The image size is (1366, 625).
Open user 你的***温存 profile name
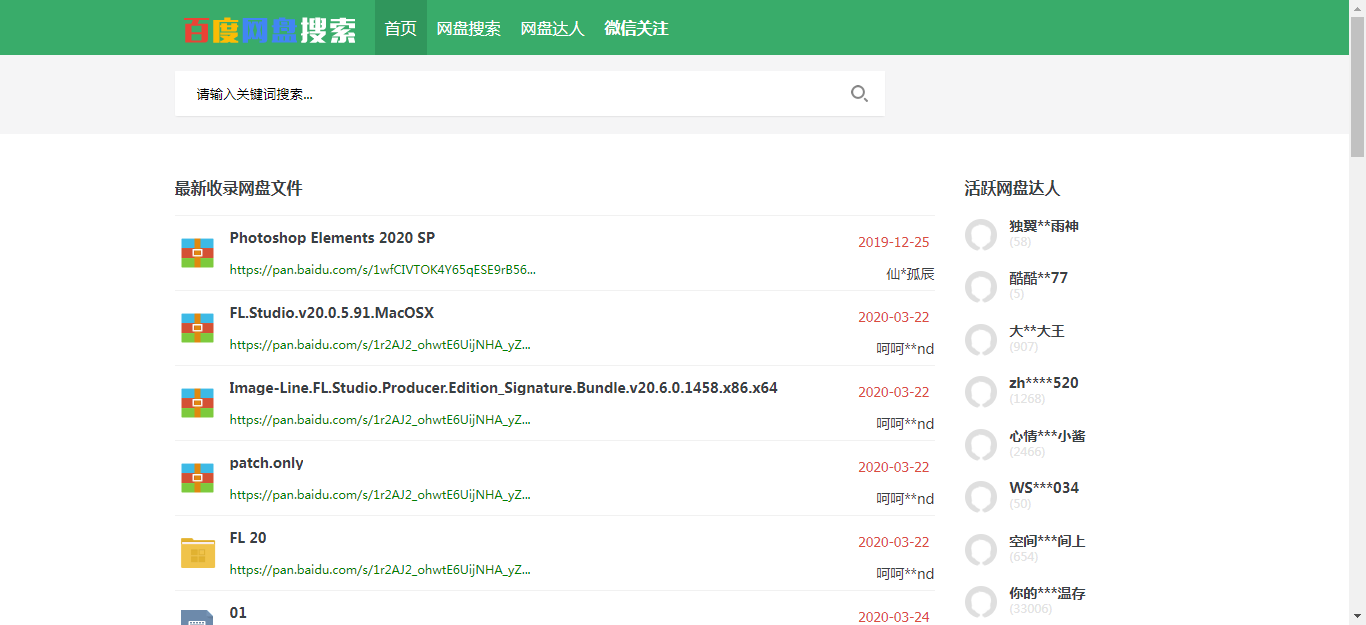[x=1047, y=593]
